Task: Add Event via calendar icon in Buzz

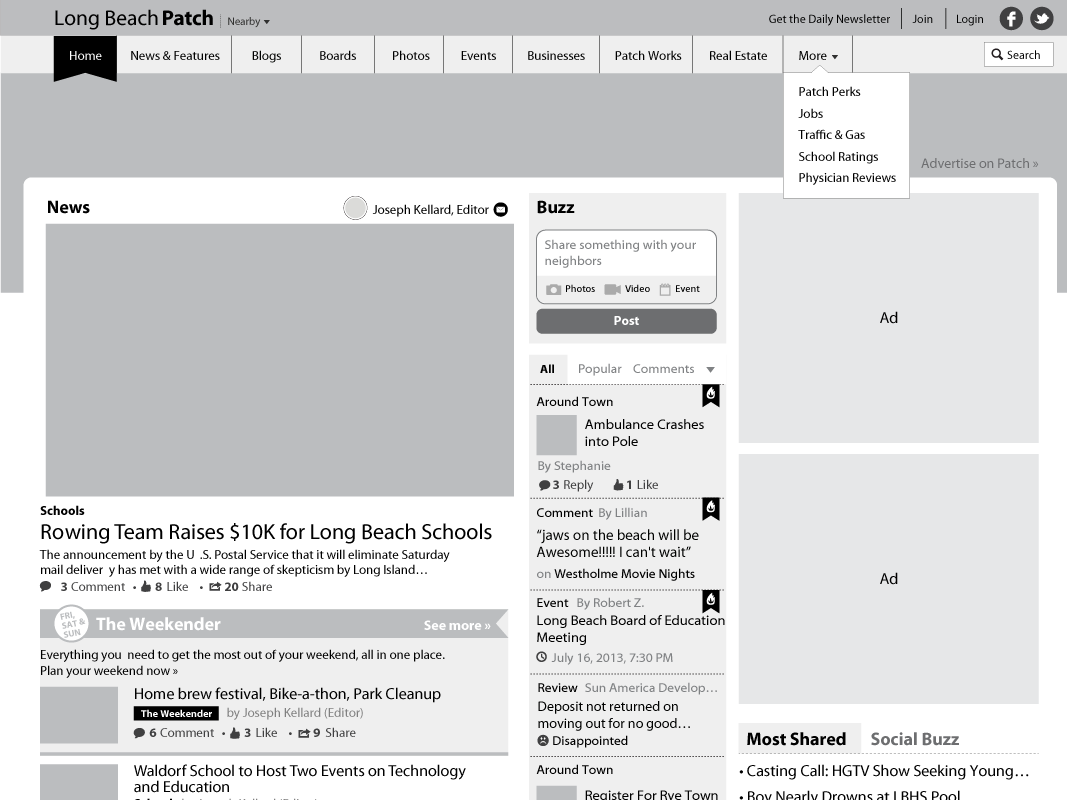Action: (665, 289)
